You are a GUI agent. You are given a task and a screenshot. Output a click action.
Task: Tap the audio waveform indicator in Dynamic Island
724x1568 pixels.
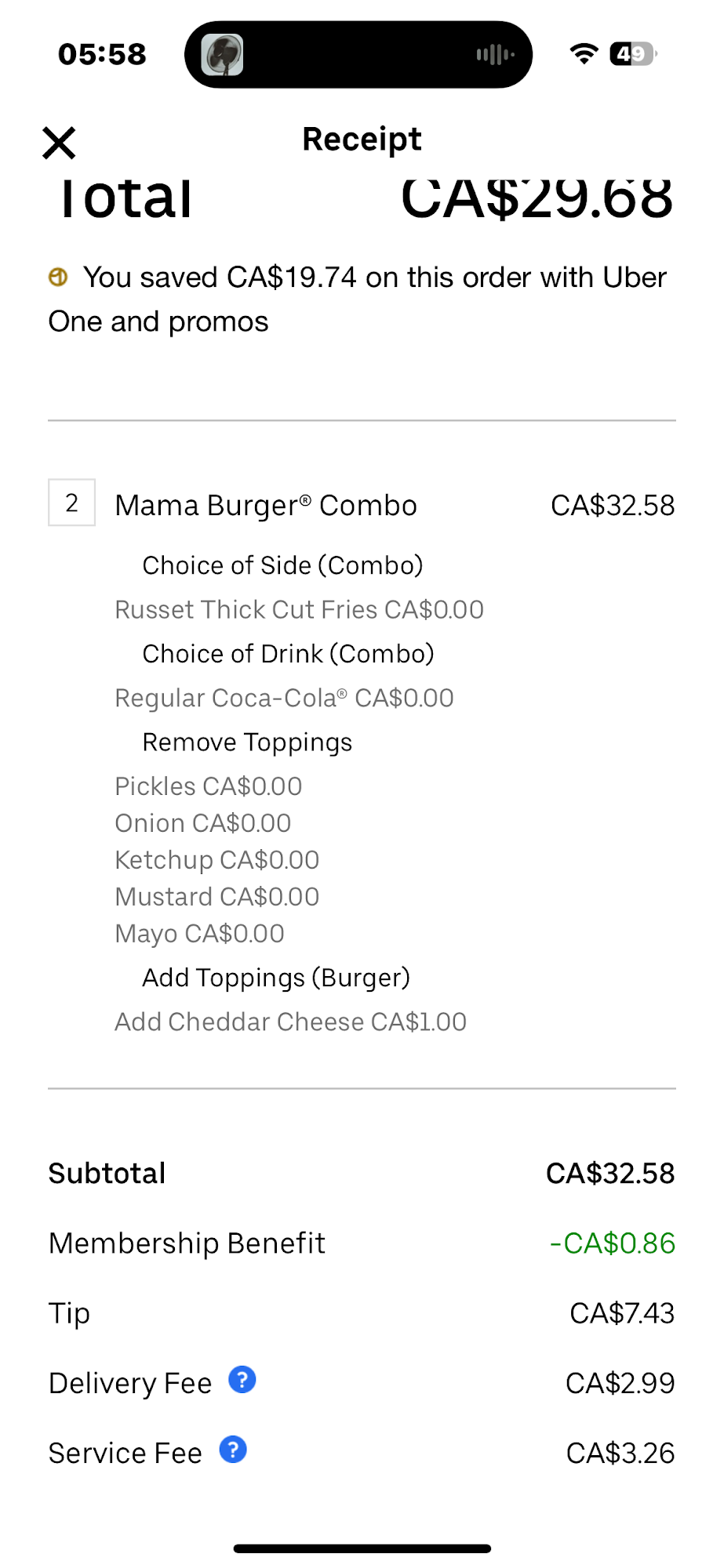pos(495,54)
